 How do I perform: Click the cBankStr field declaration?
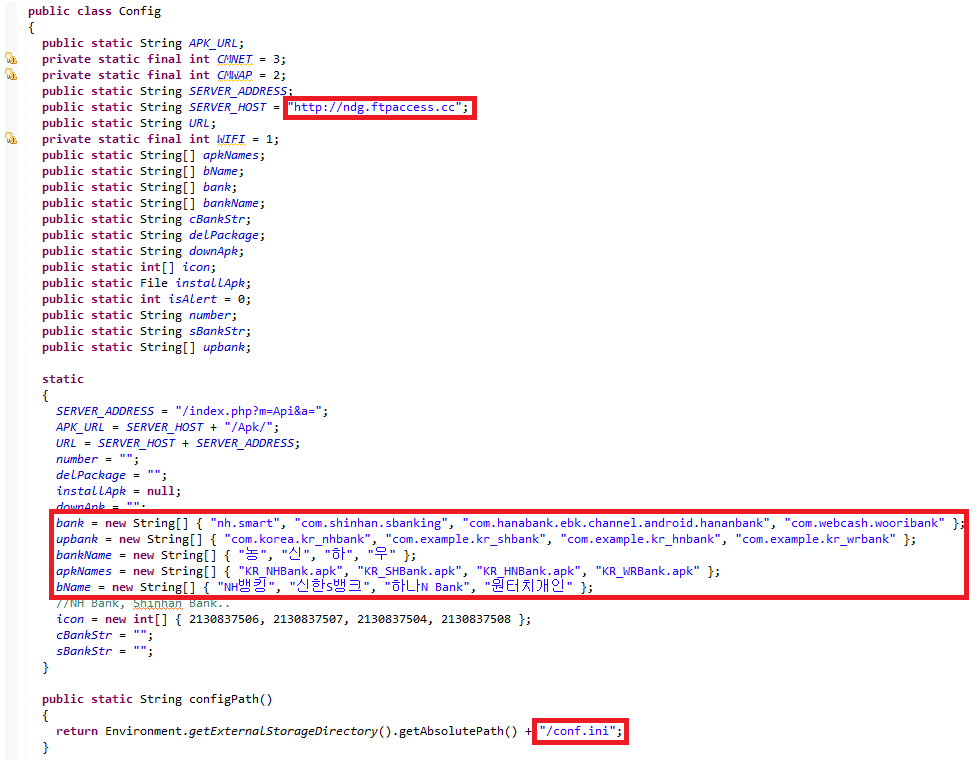pyautogui.click(x=146, y=219)
